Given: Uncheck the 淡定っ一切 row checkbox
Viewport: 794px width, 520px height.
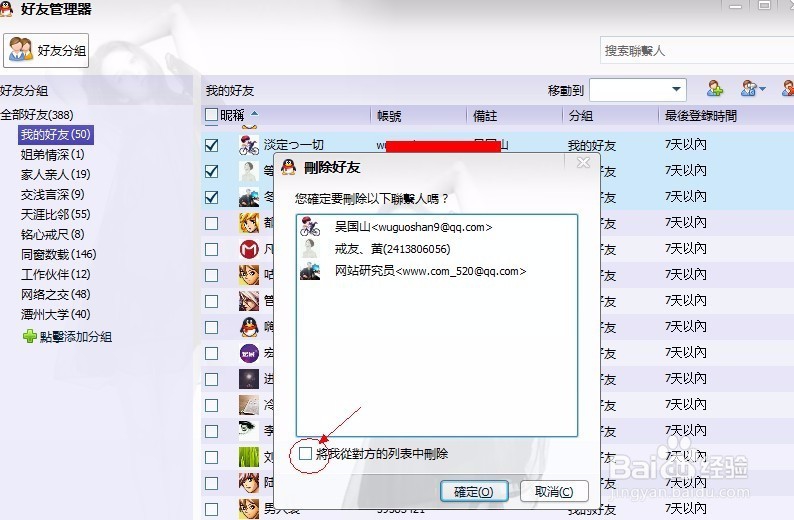Looking at the screenshot, I should pyautogui.click(x=212, y=145).
